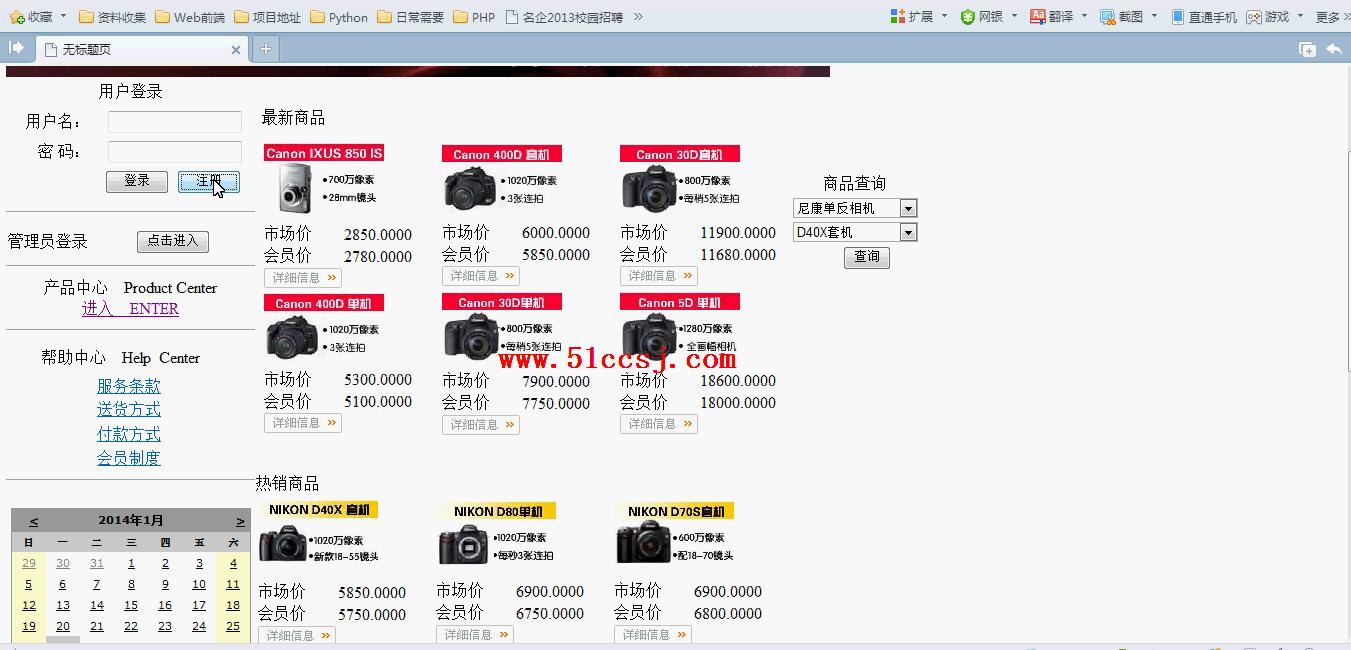
Task: Open the D40X套机 model dropdown
Action: 855,232
